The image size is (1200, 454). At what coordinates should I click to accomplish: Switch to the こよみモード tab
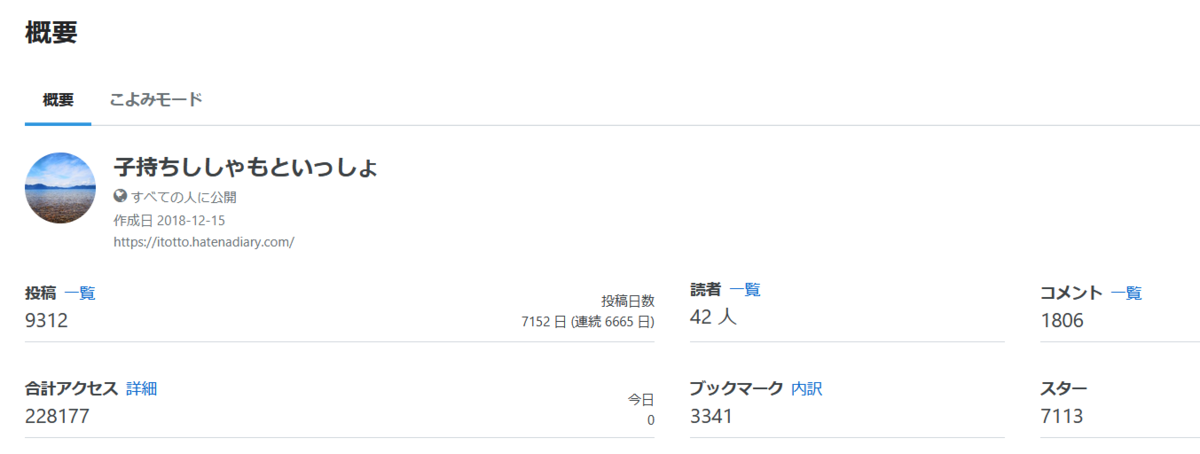click(x=156, y=100)
